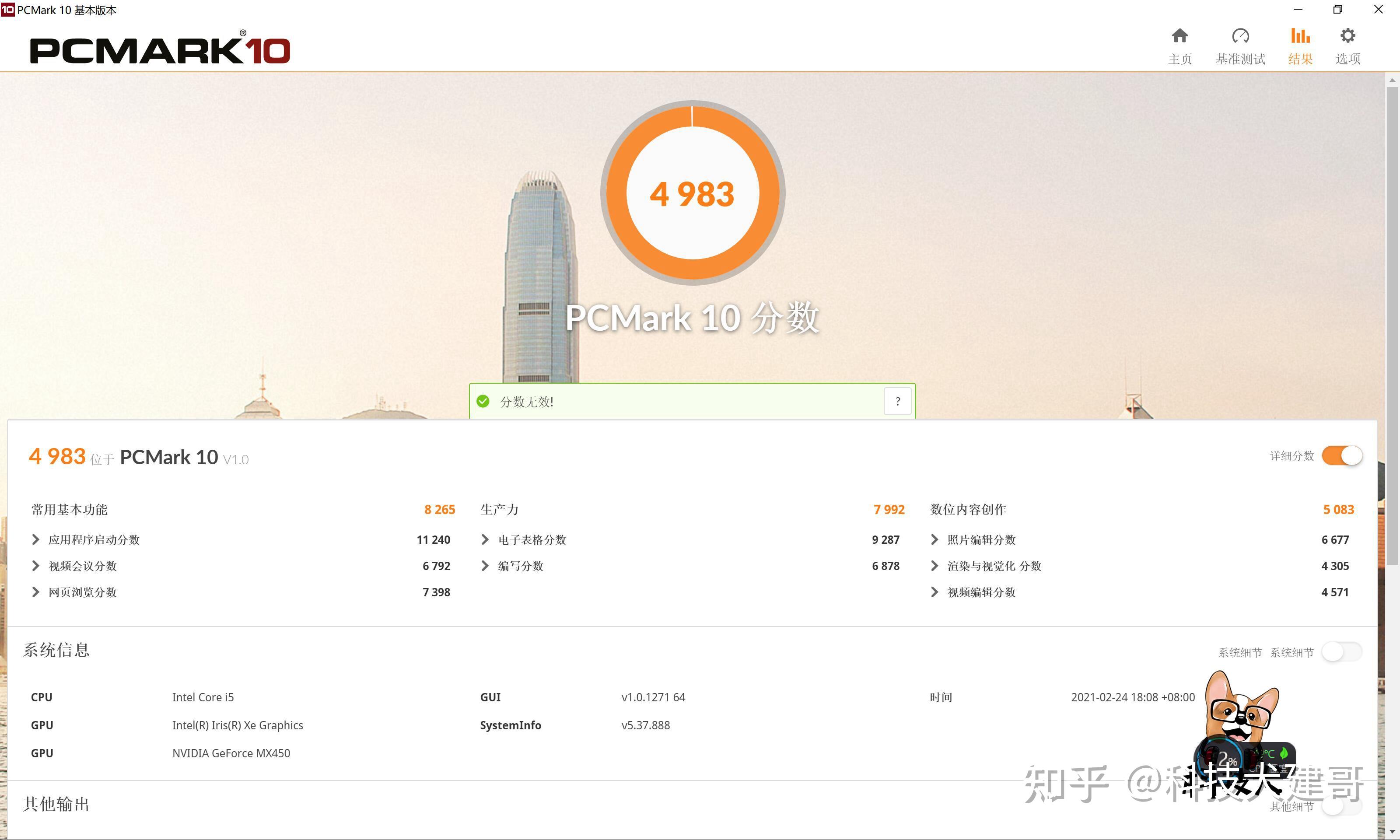Click GPU value Intel(R) Iris(R) Xe Graphics
This screenshot has height=840, width=1400.
pyautogui.click(x=238, y=725)
